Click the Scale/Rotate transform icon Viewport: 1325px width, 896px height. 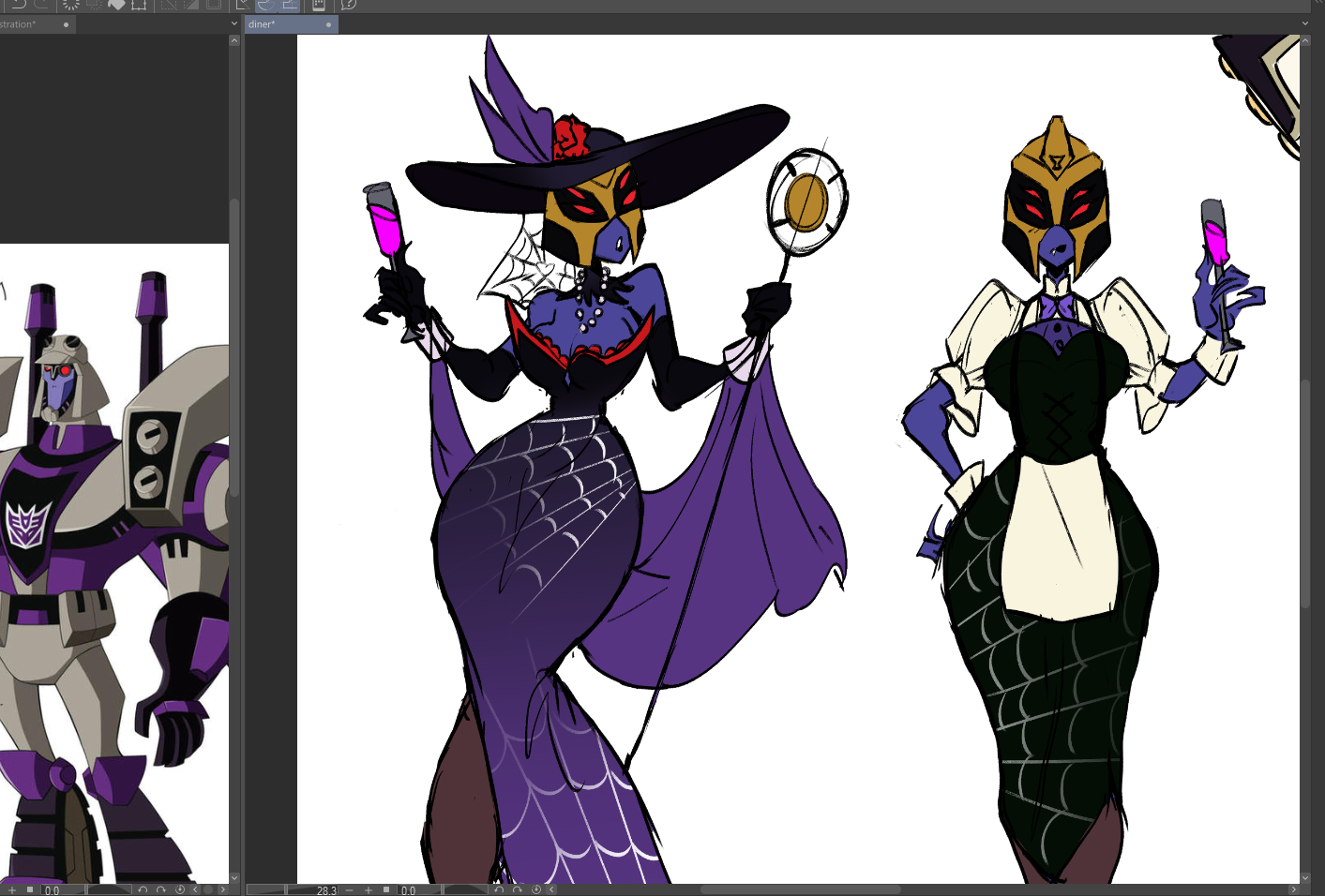click(139, 4)
